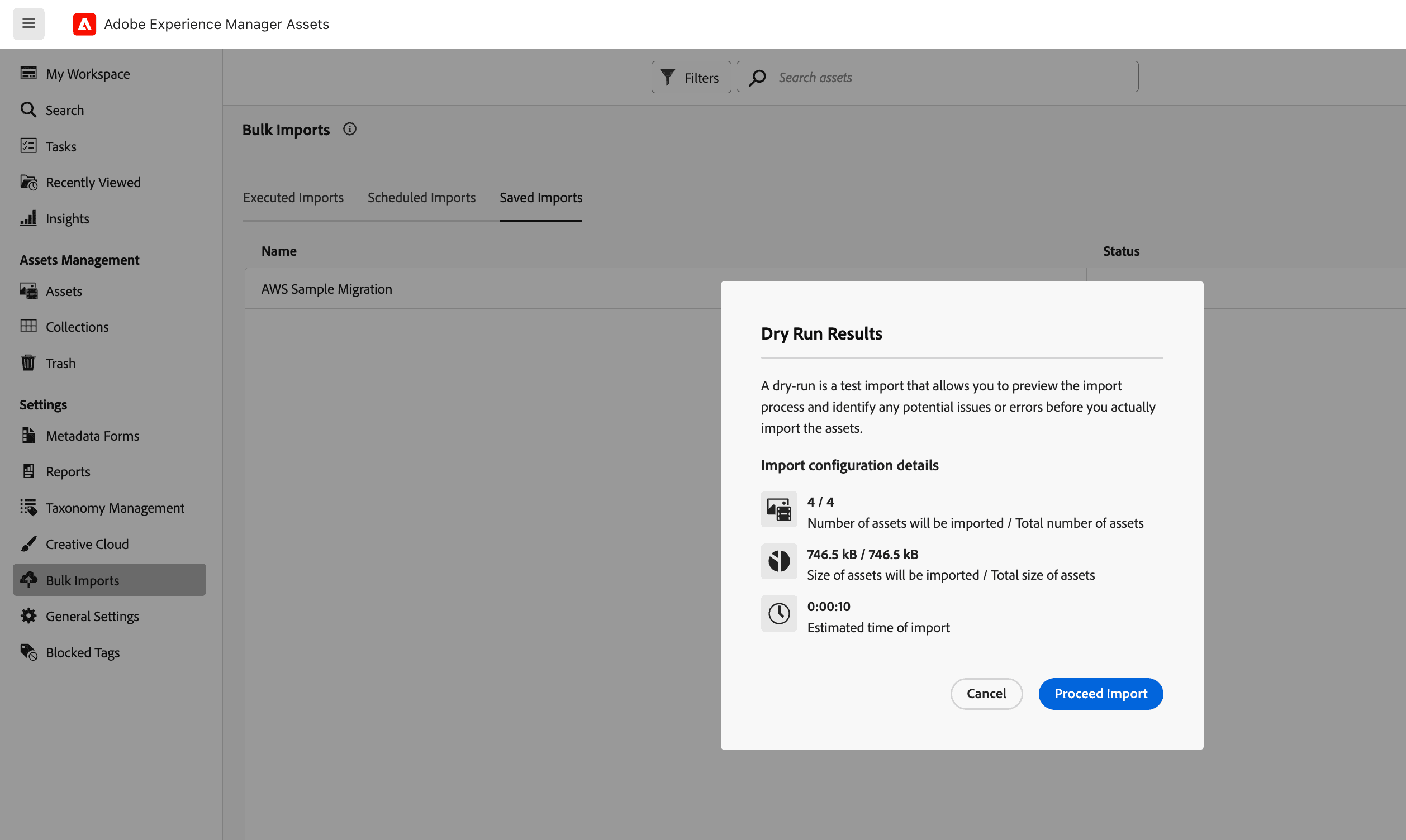
Task: Switch to the Executed Imports tab
Action: coord(293,197)
